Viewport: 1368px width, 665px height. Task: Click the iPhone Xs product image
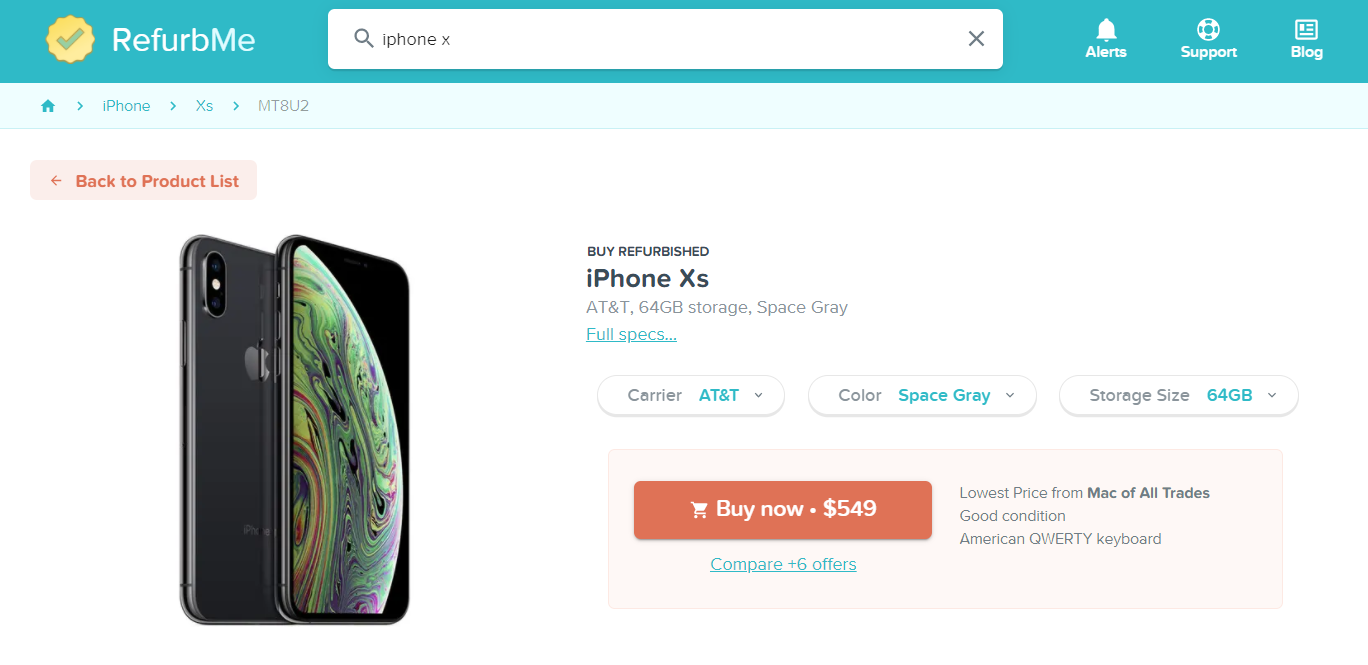295,430
